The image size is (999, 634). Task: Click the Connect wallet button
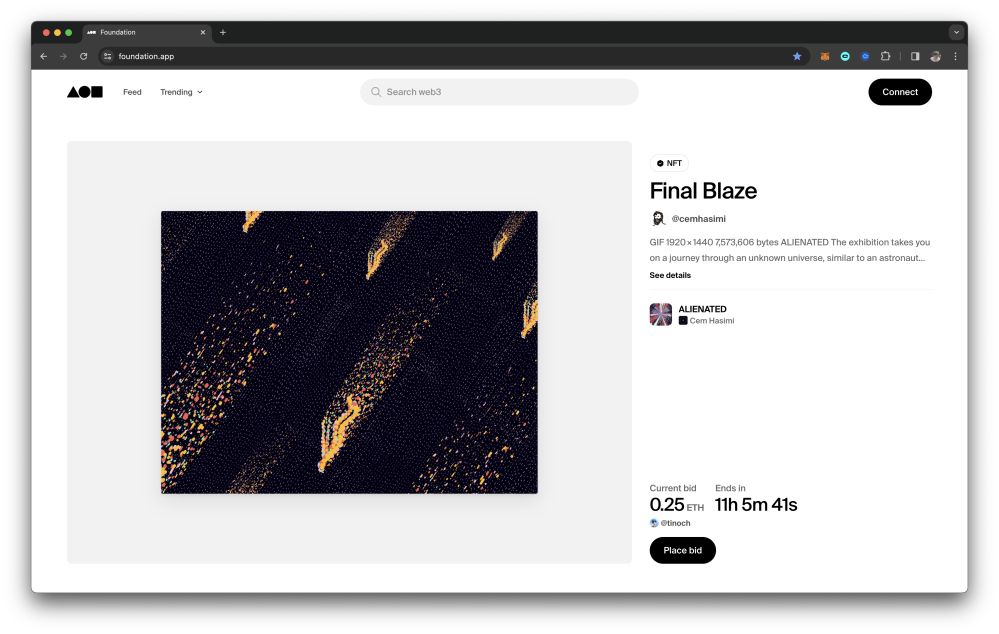click(x=900, y=92)
